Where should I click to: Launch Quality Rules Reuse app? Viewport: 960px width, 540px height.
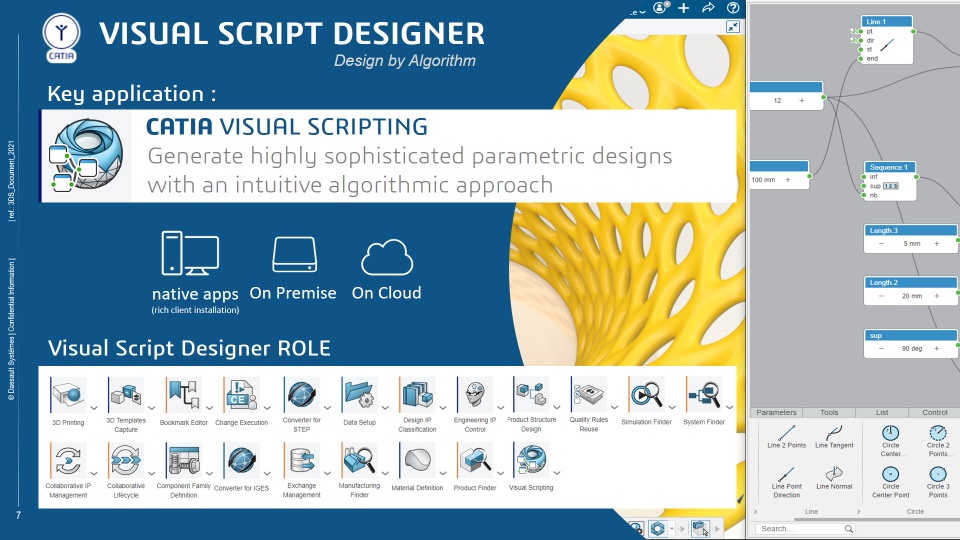click(588, 394)
